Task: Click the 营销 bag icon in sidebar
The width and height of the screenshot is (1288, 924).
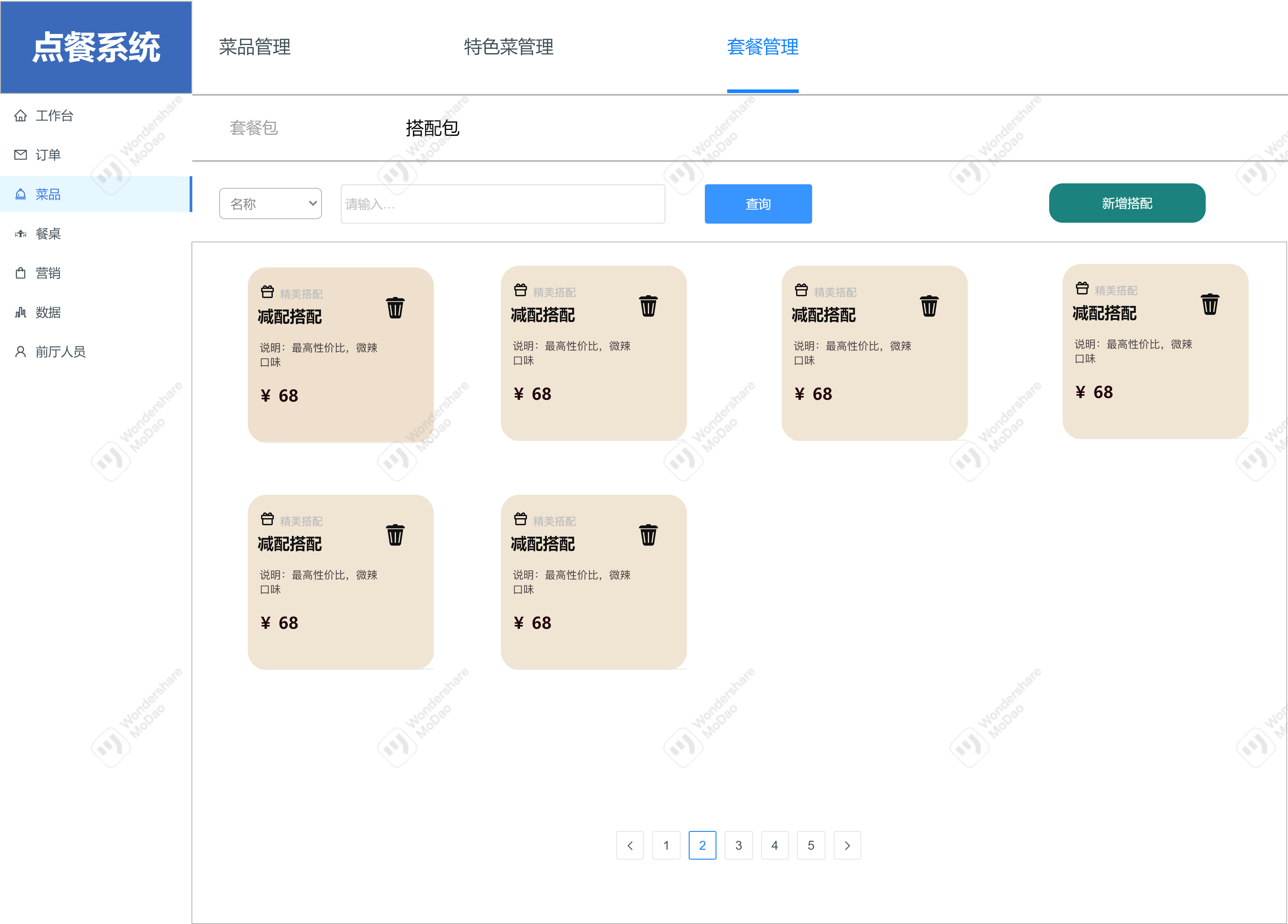Action: 21,273
